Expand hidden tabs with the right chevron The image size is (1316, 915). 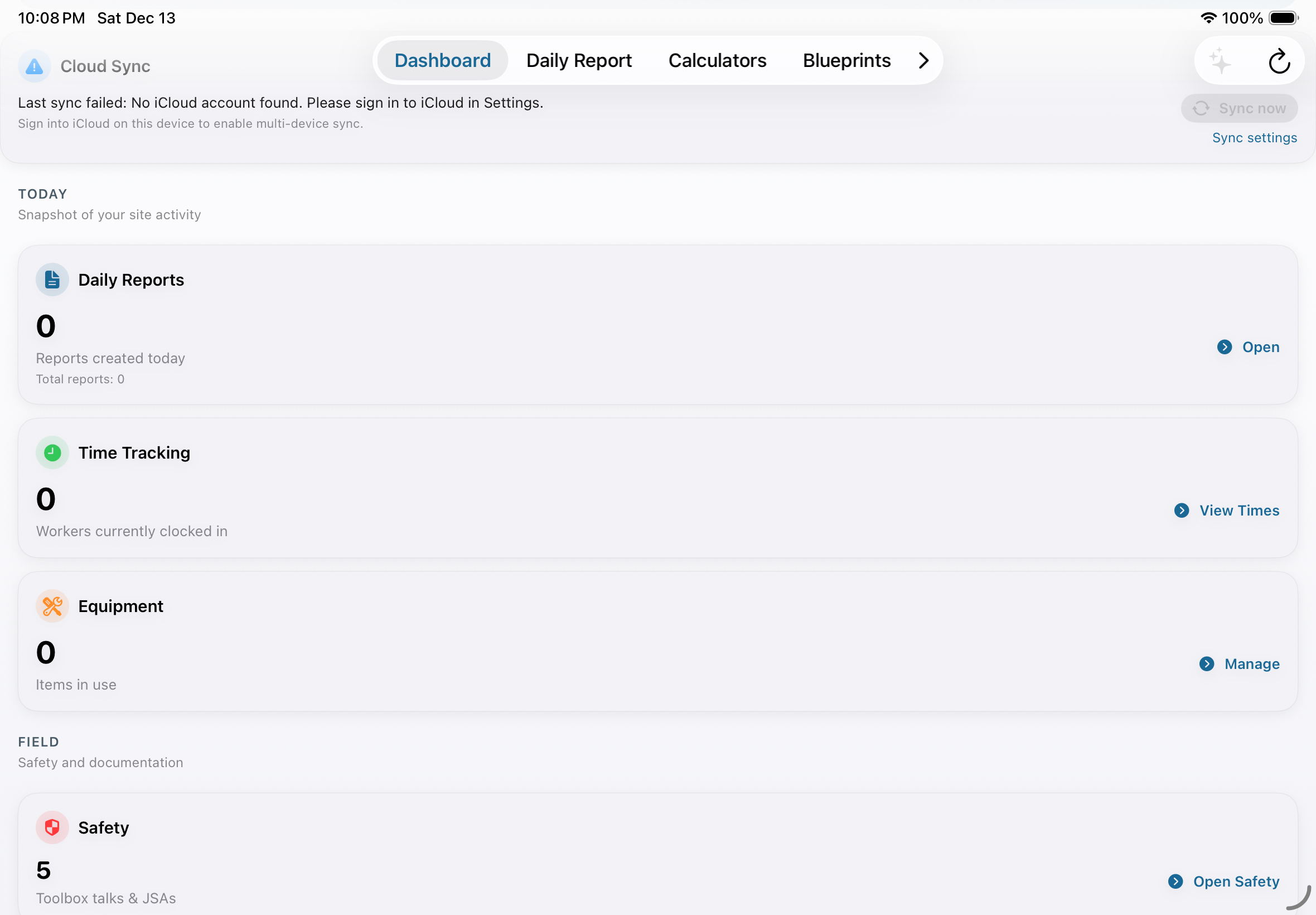(x=922, y=60)
